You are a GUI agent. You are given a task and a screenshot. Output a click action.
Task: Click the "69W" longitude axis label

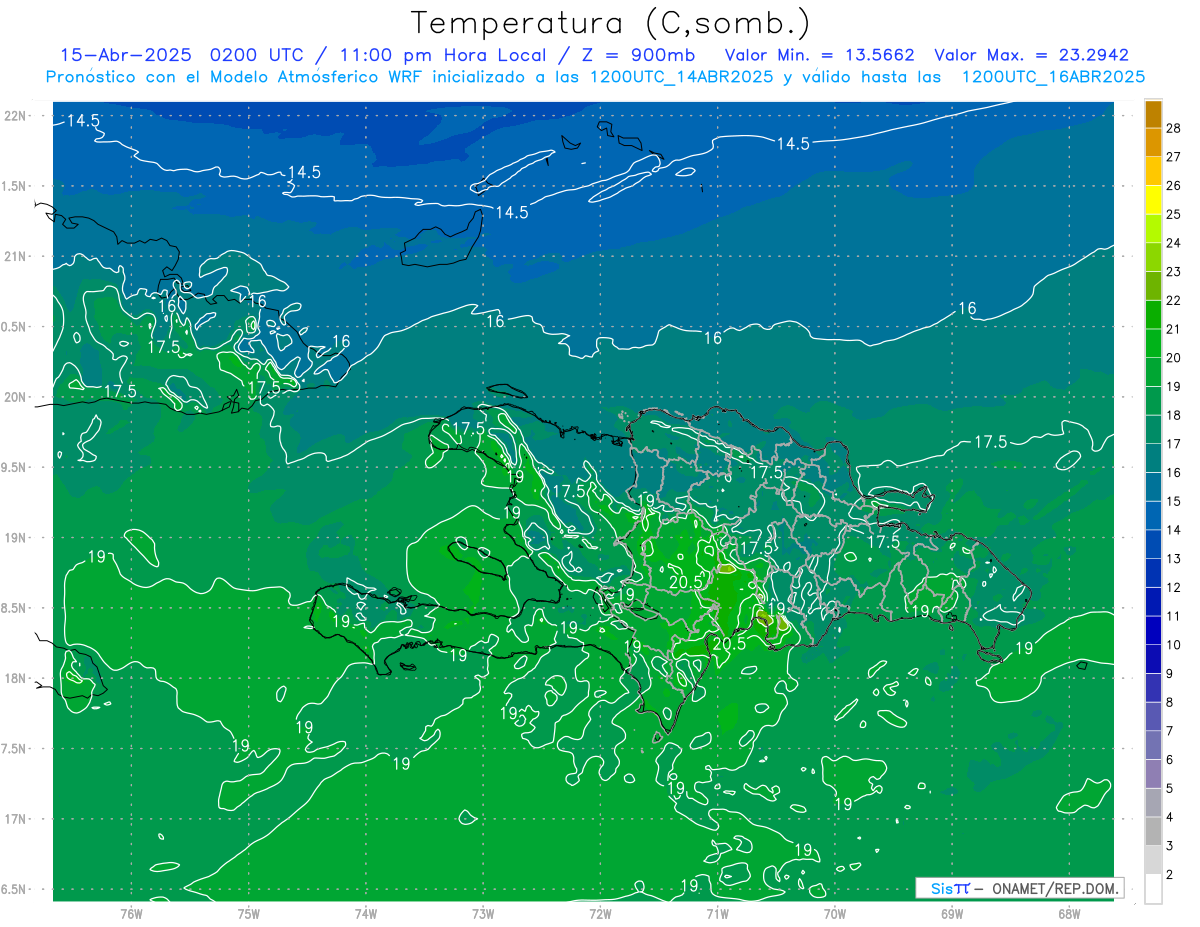pyautogui.click(x=952, y=913)
